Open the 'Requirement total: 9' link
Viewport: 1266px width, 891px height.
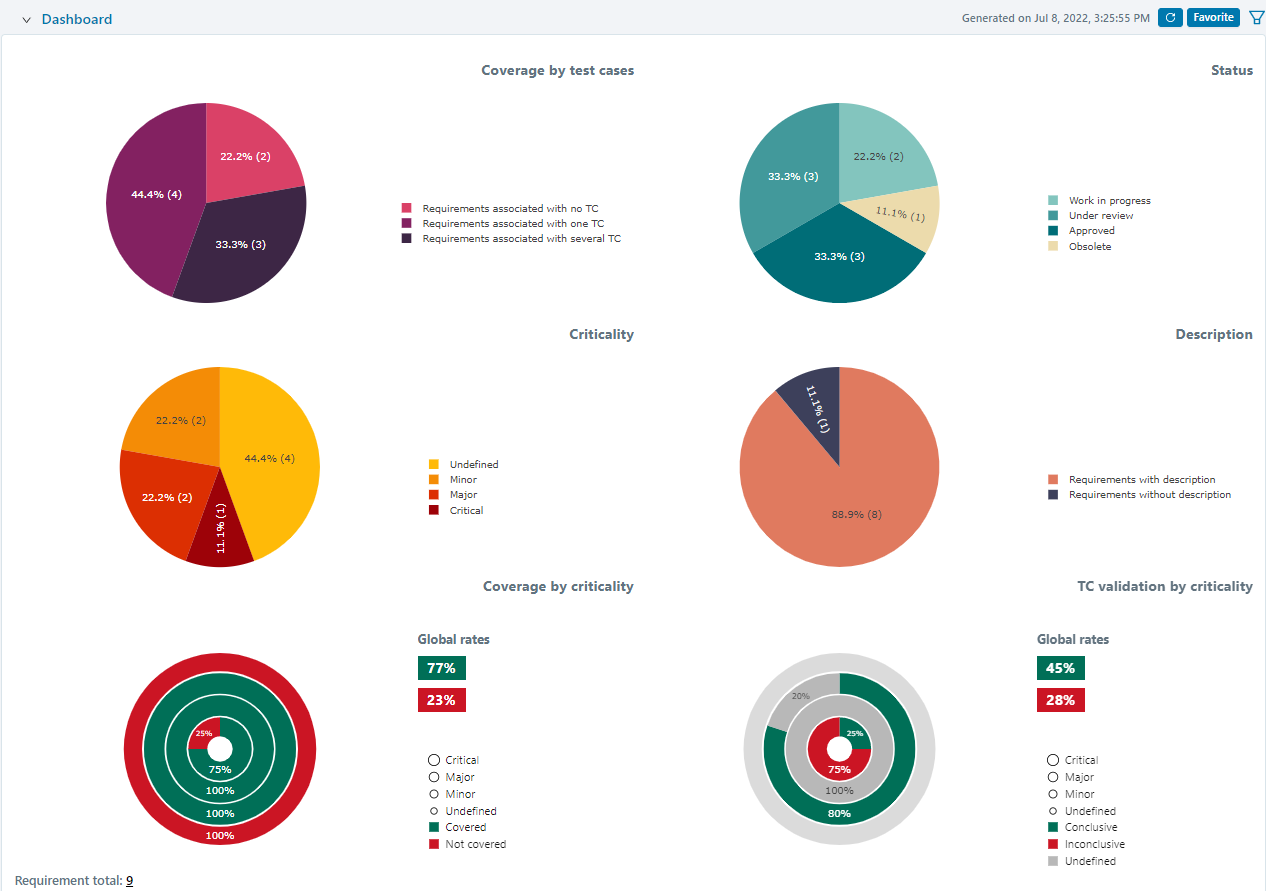point(129,880)
